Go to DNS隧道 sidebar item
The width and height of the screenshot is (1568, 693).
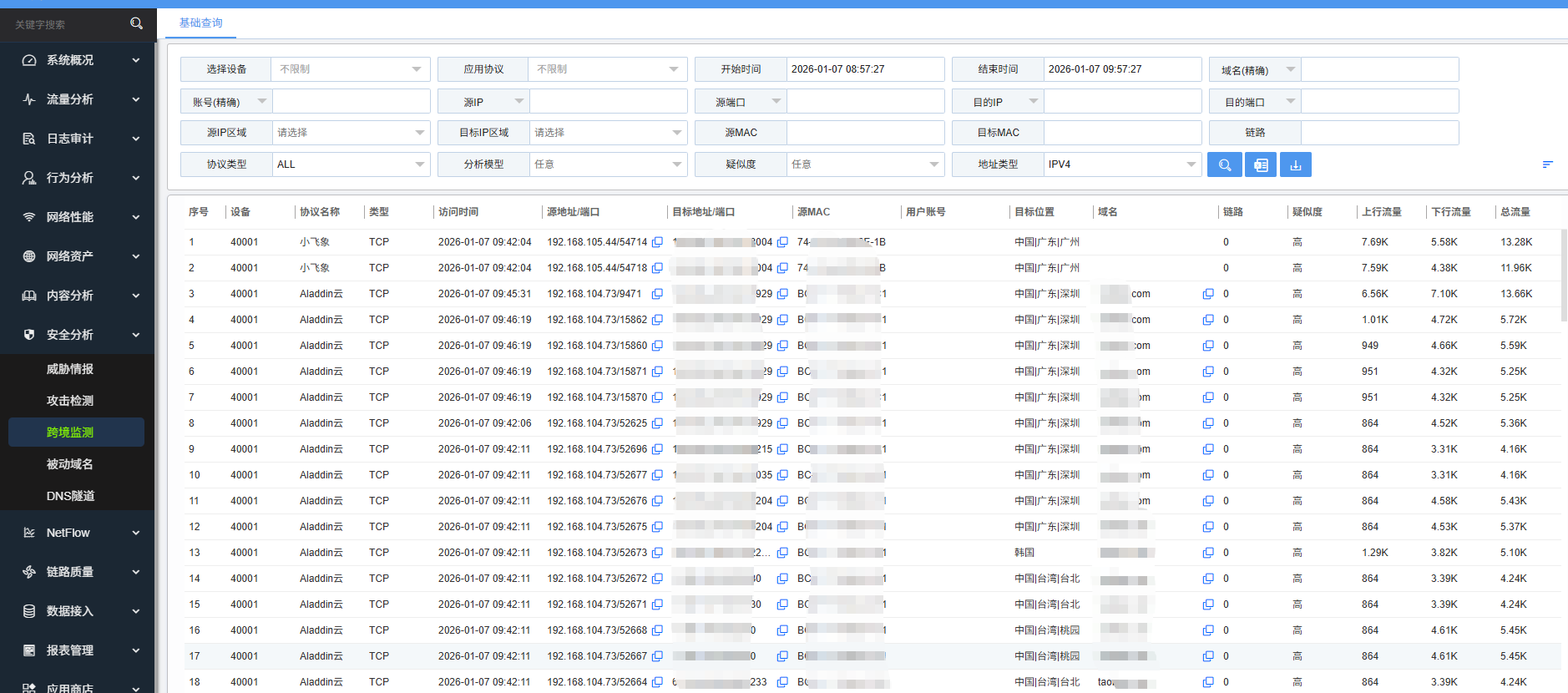point(70,496)
